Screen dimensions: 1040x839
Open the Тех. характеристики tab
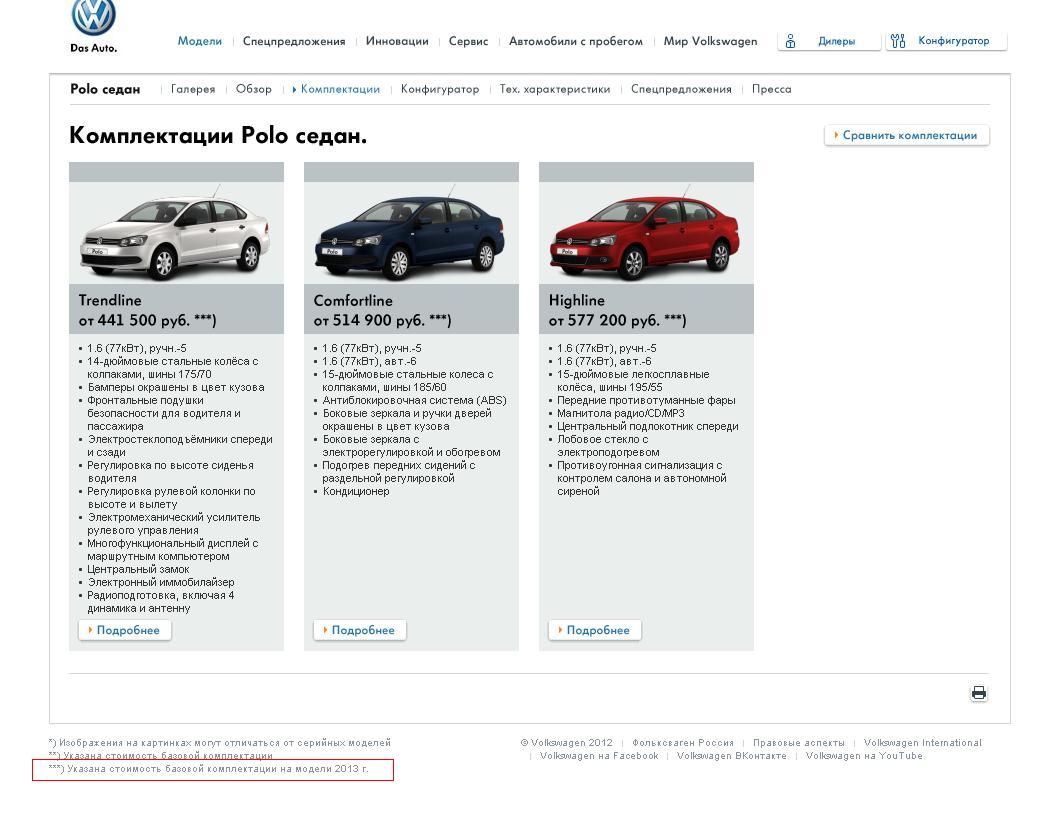554,89
